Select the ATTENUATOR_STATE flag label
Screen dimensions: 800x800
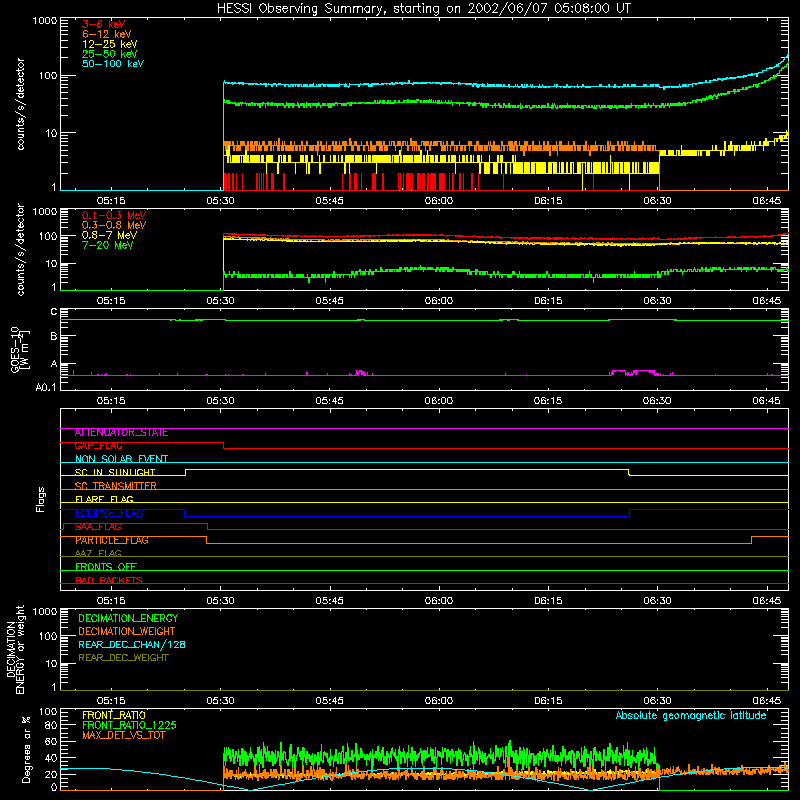pos(121,433)
